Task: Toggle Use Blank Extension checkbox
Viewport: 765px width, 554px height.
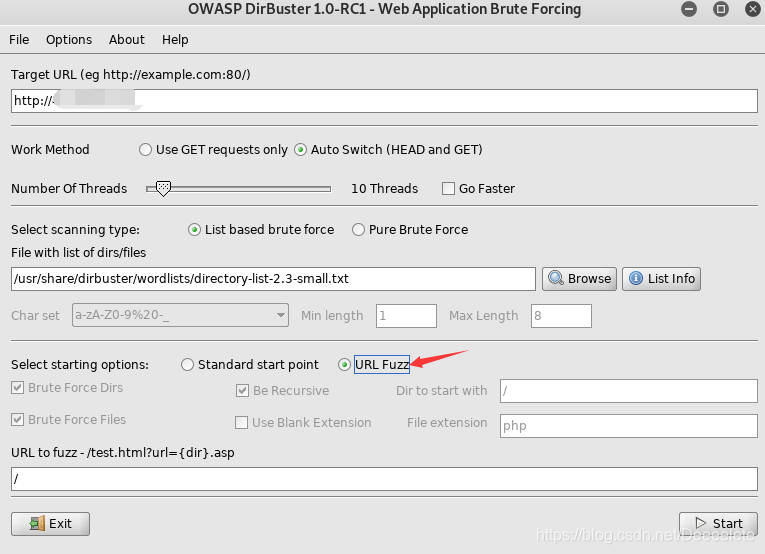Action: [242, 422]
